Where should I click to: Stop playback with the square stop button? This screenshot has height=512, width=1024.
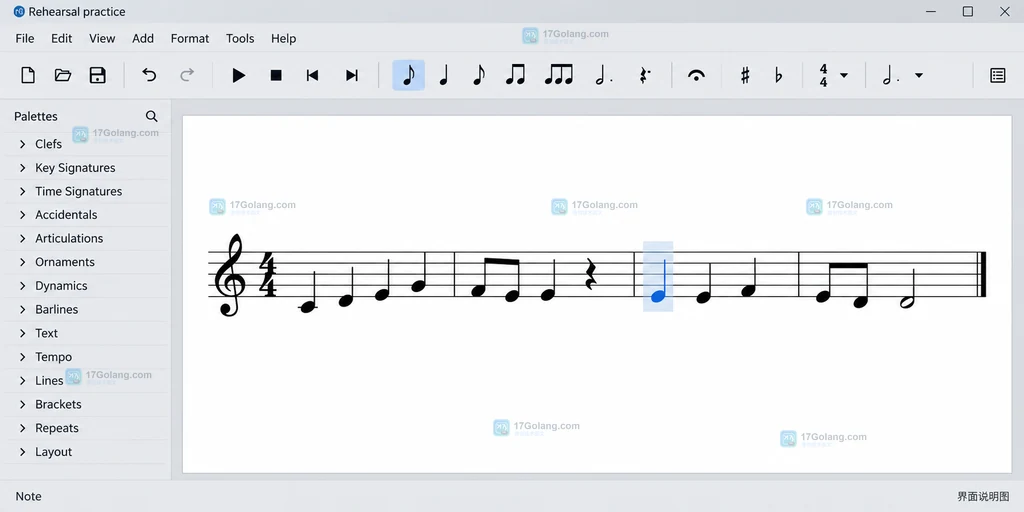pos(276,75)
